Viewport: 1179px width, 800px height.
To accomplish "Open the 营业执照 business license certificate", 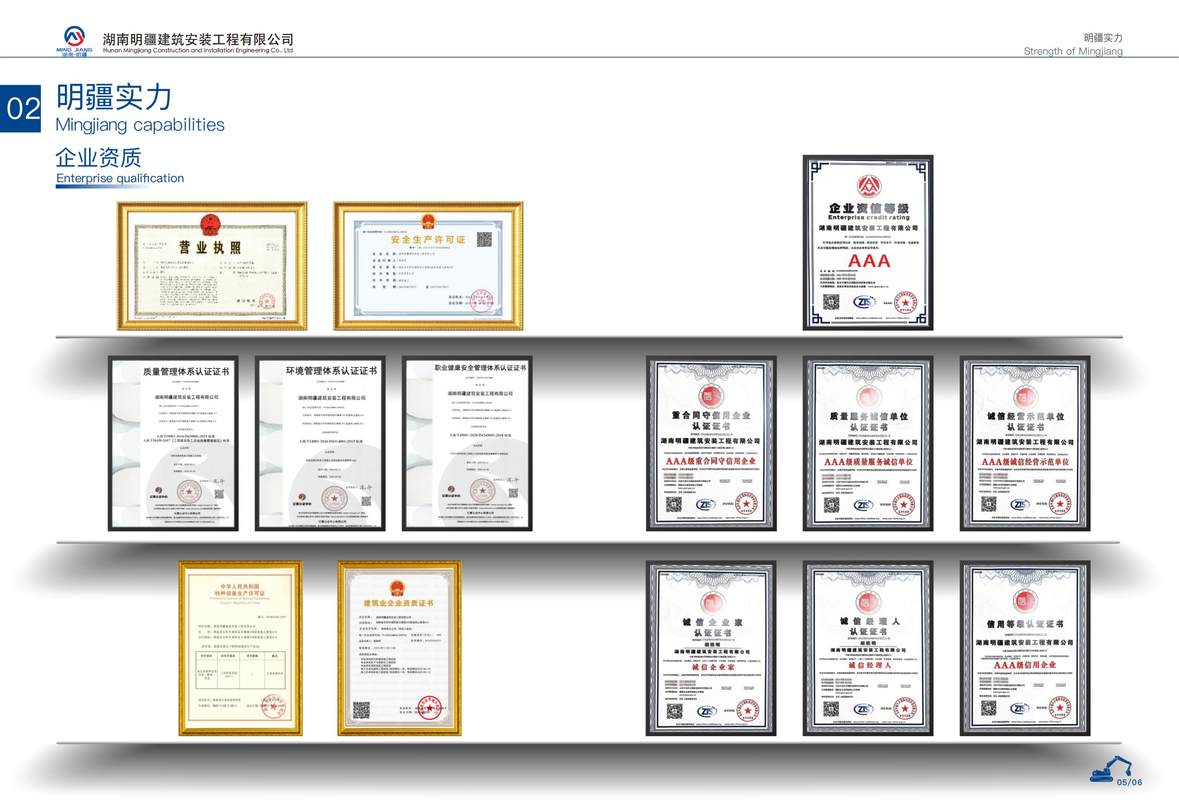I will click(x=211, y=265).
